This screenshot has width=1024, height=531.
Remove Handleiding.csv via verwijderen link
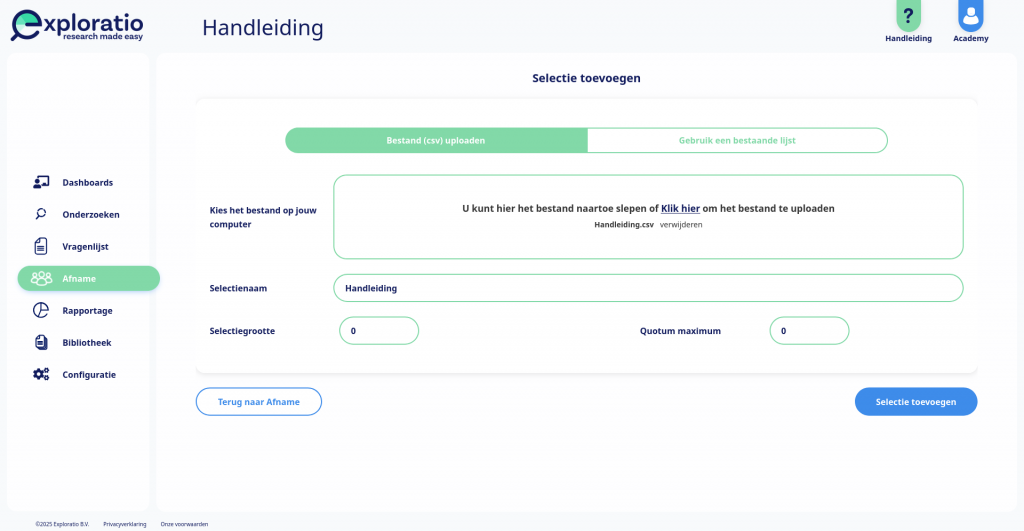tap(681, 225)
